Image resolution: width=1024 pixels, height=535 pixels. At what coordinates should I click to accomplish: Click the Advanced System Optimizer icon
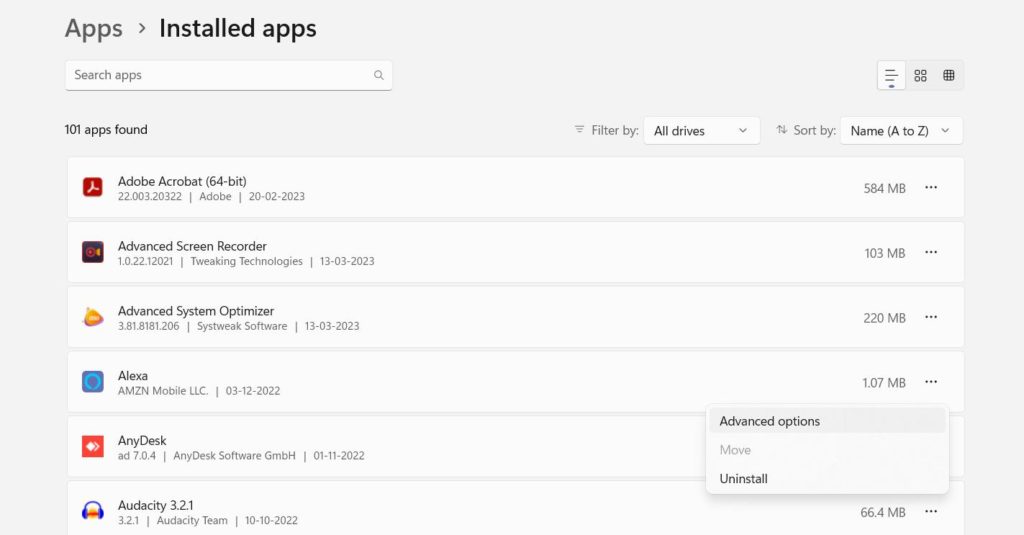tap(93, 318)
